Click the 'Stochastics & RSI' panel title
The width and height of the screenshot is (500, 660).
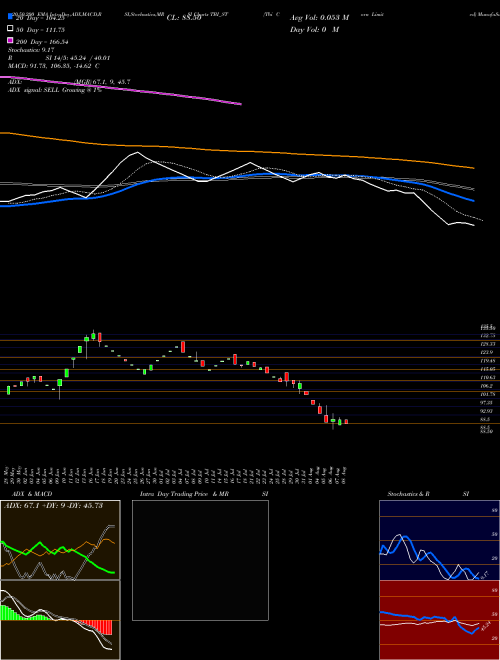pyautogui.click(x=428, y=494)
